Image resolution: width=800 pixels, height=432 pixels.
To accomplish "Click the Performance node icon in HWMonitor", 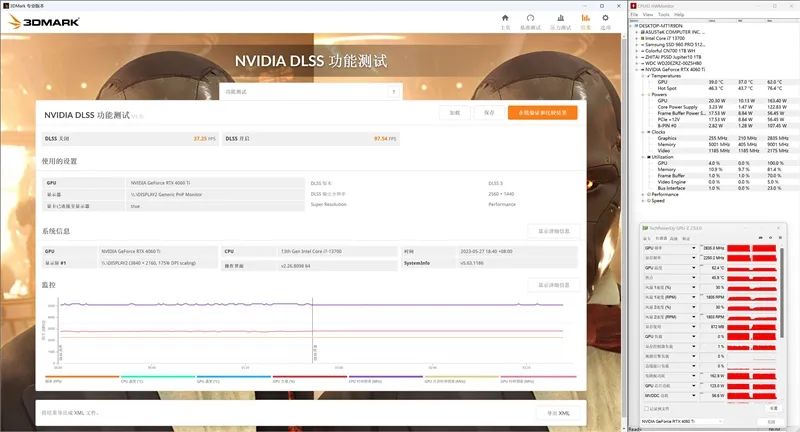I will pos(648,194).
